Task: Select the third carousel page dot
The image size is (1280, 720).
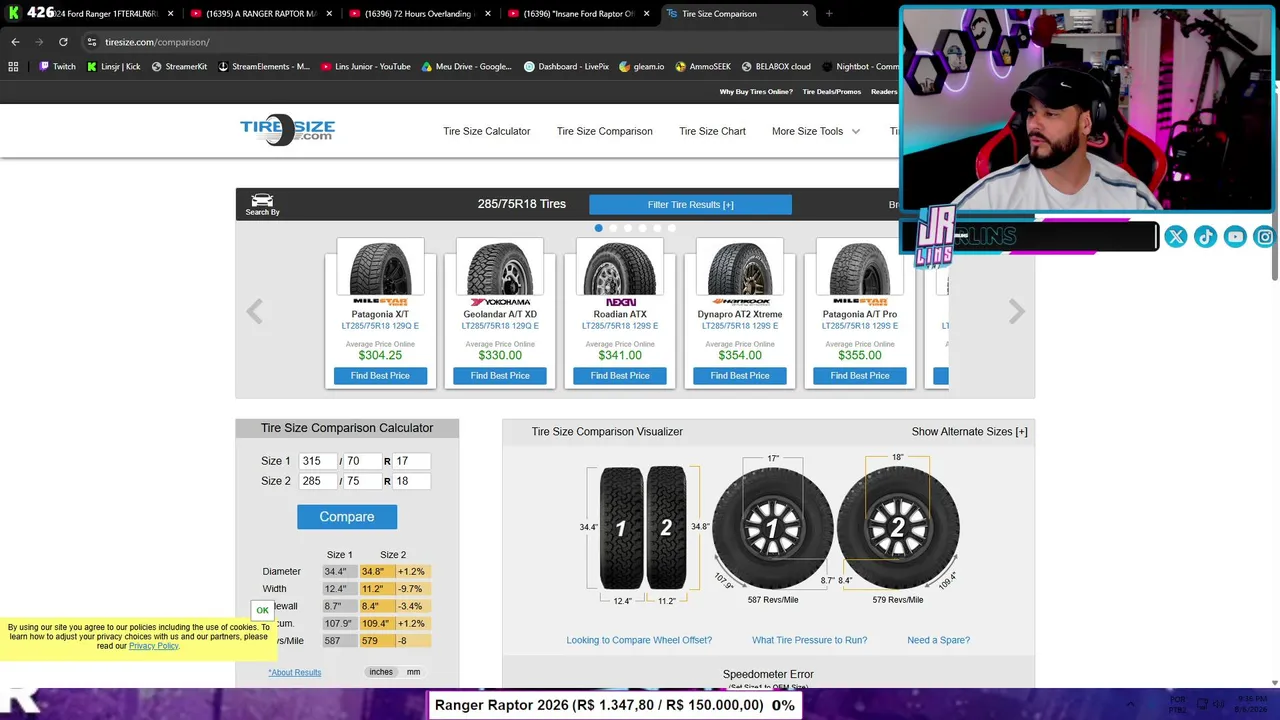Action: [x=628, y=228]
